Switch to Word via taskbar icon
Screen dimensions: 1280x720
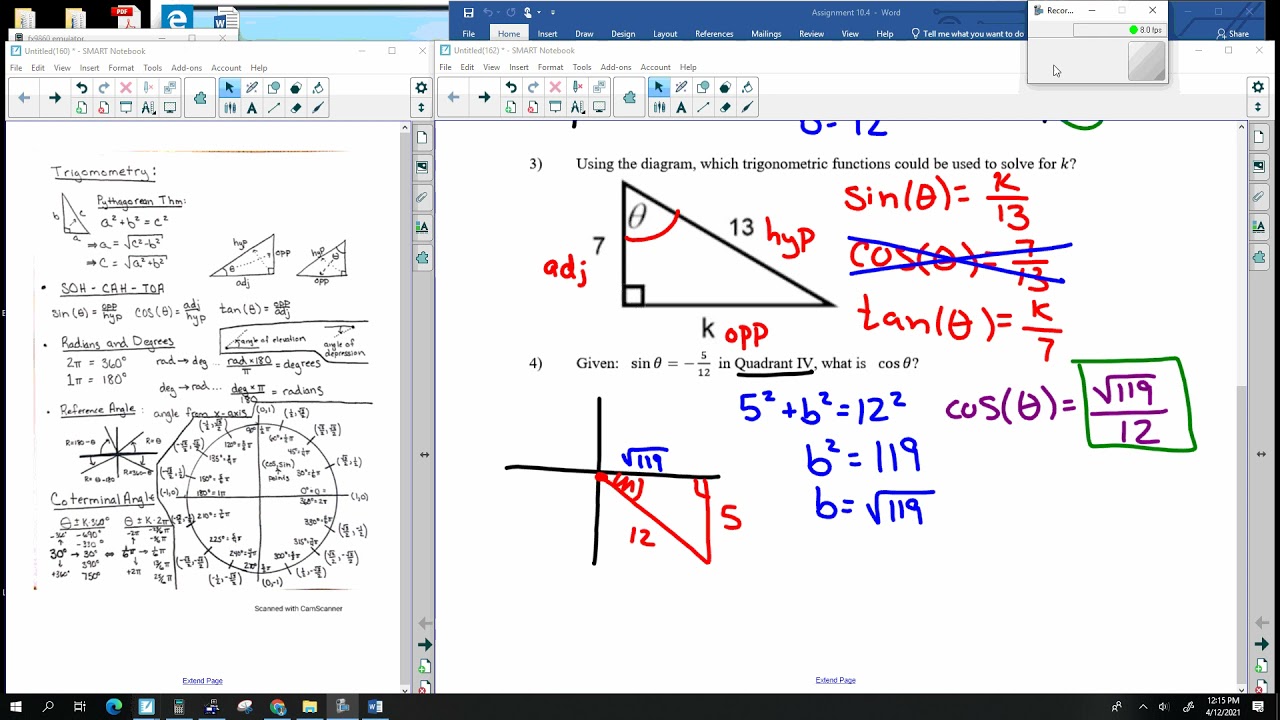point(375,706)
